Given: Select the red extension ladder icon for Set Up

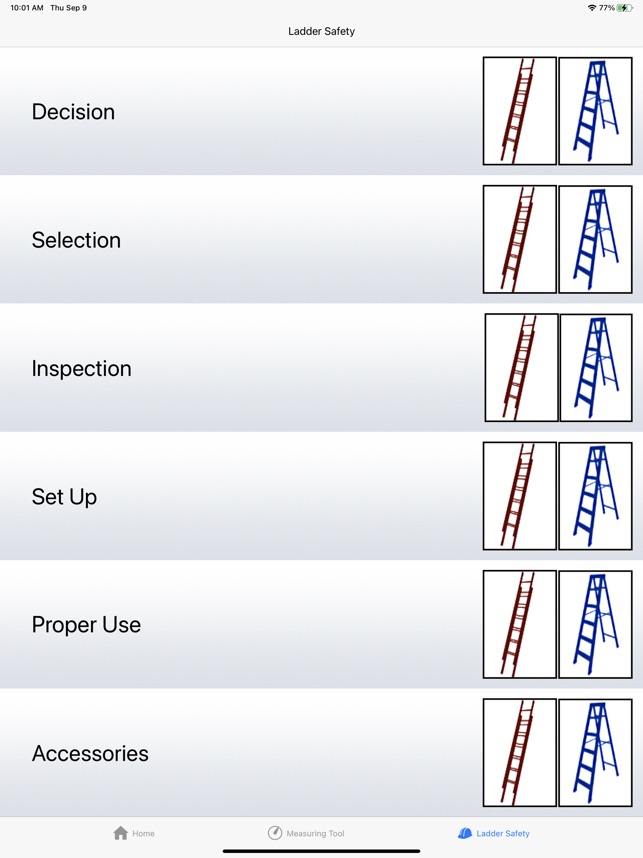Looking at the screenshot, I should [x=520, y=496].
